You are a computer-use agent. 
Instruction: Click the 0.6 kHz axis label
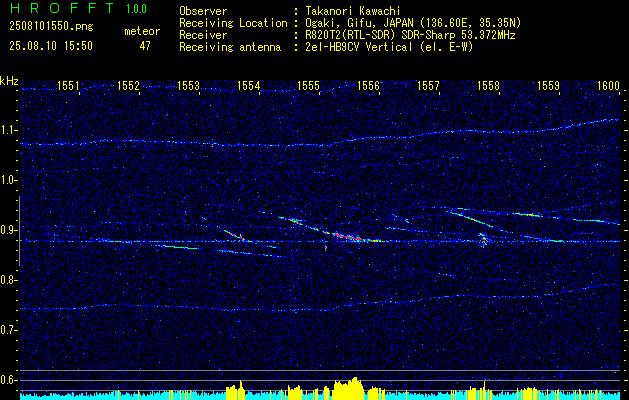[x=8, y=380]
